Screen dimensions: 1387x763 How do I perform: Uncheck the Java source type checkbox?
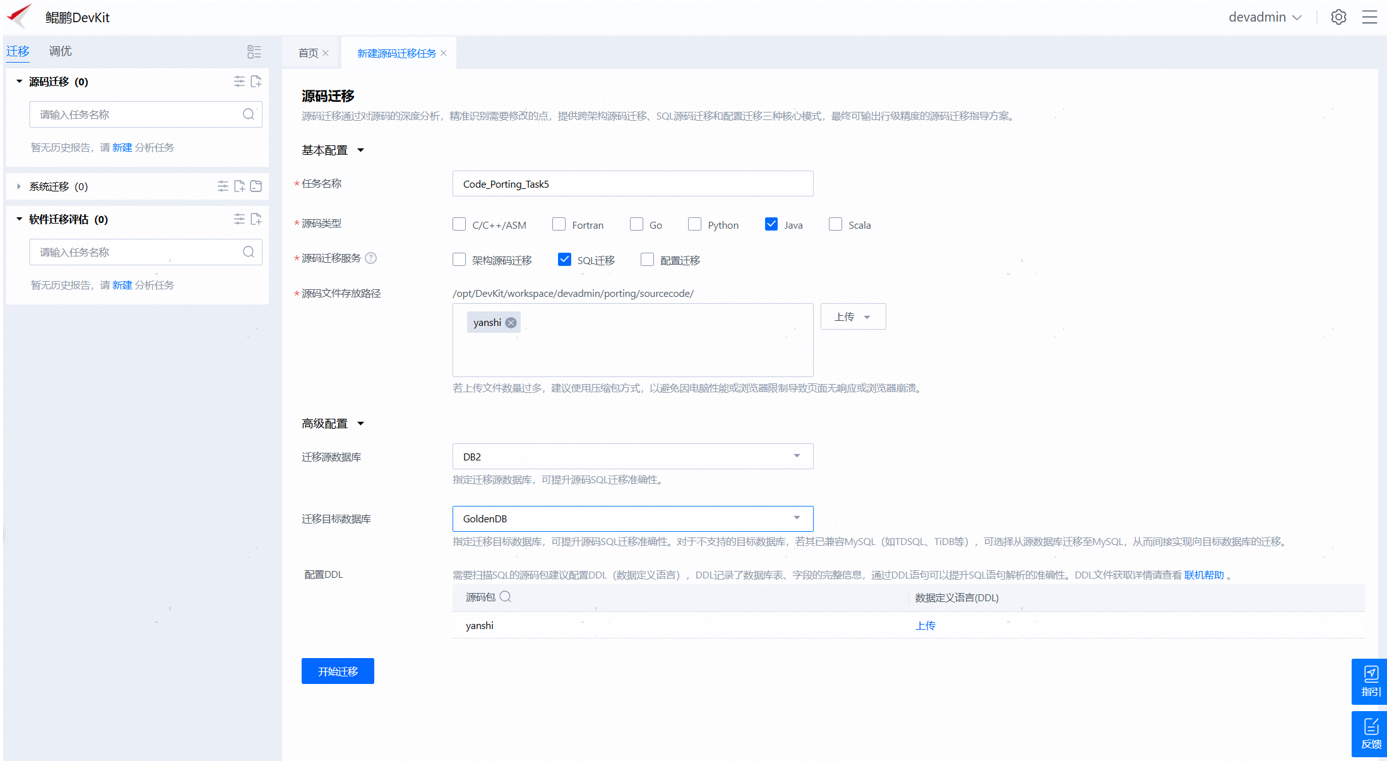click(x=771, y=224)
